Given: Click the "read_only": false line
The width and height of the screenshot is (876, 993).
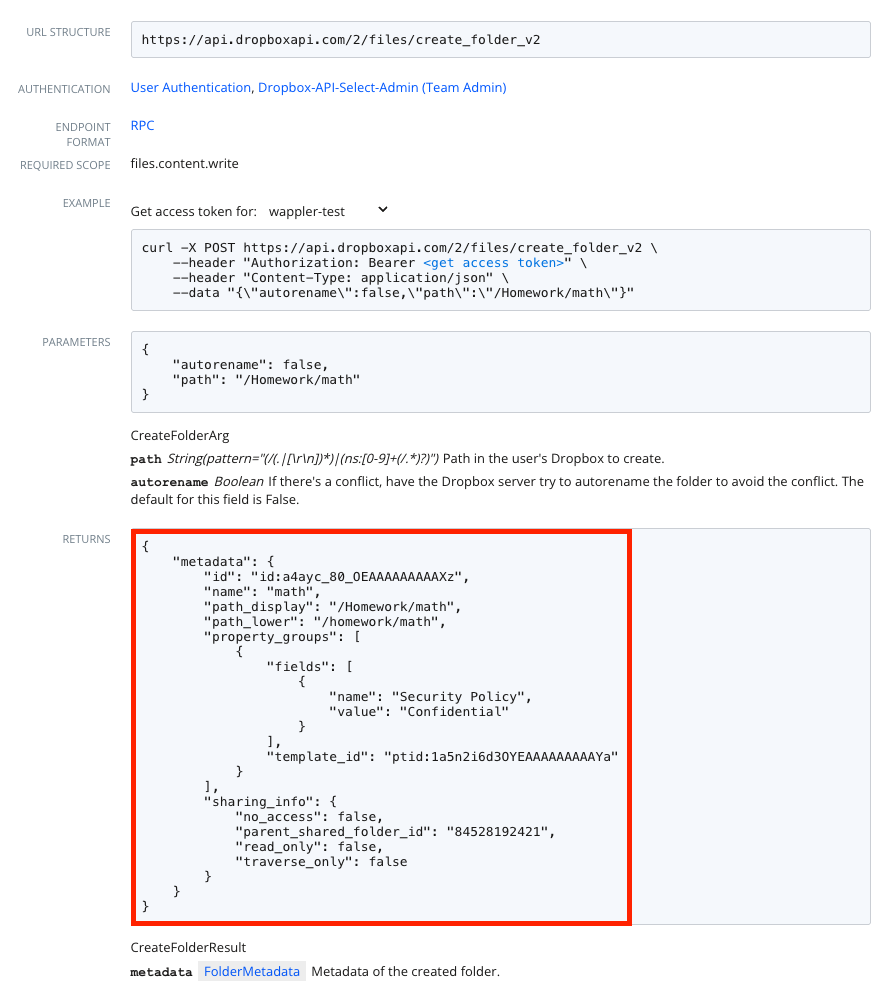Looking at the screenshot, I should point(309,847).
